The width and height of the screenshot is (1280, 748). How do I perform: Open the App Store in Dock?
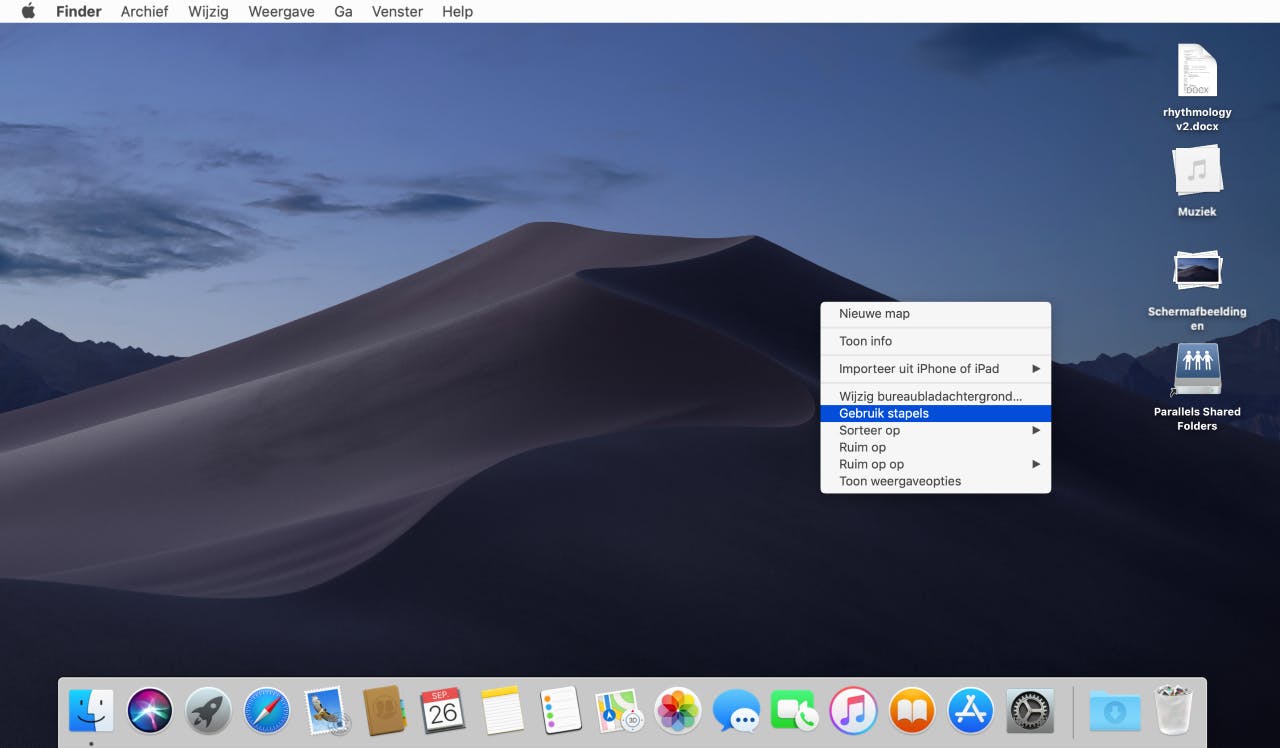[x=971, y=711]
